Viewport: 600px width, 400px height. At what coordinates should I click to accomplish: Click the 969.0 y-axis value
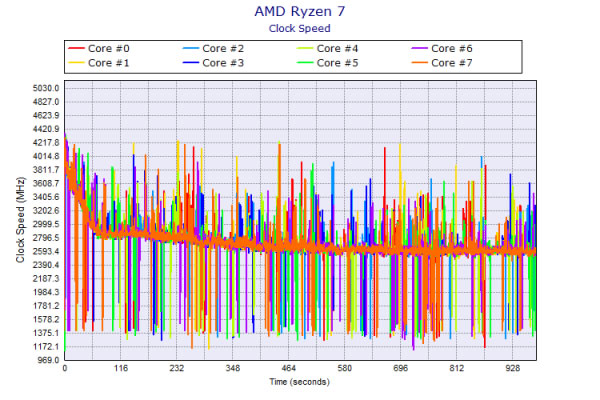click(x=48, y=360)
